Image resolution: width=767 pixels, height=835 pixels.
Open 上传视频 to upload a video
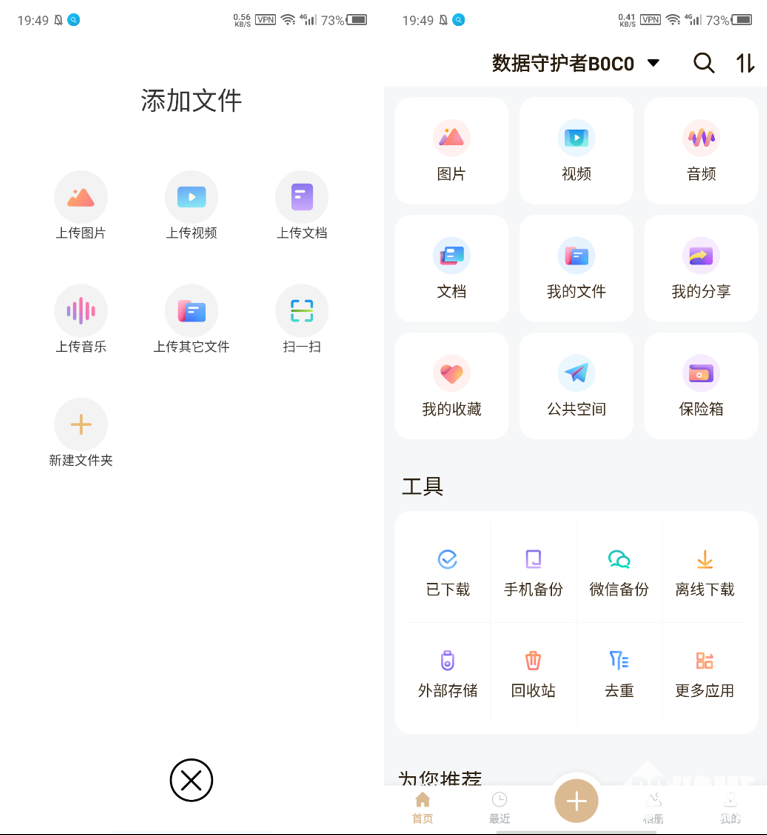191,198
